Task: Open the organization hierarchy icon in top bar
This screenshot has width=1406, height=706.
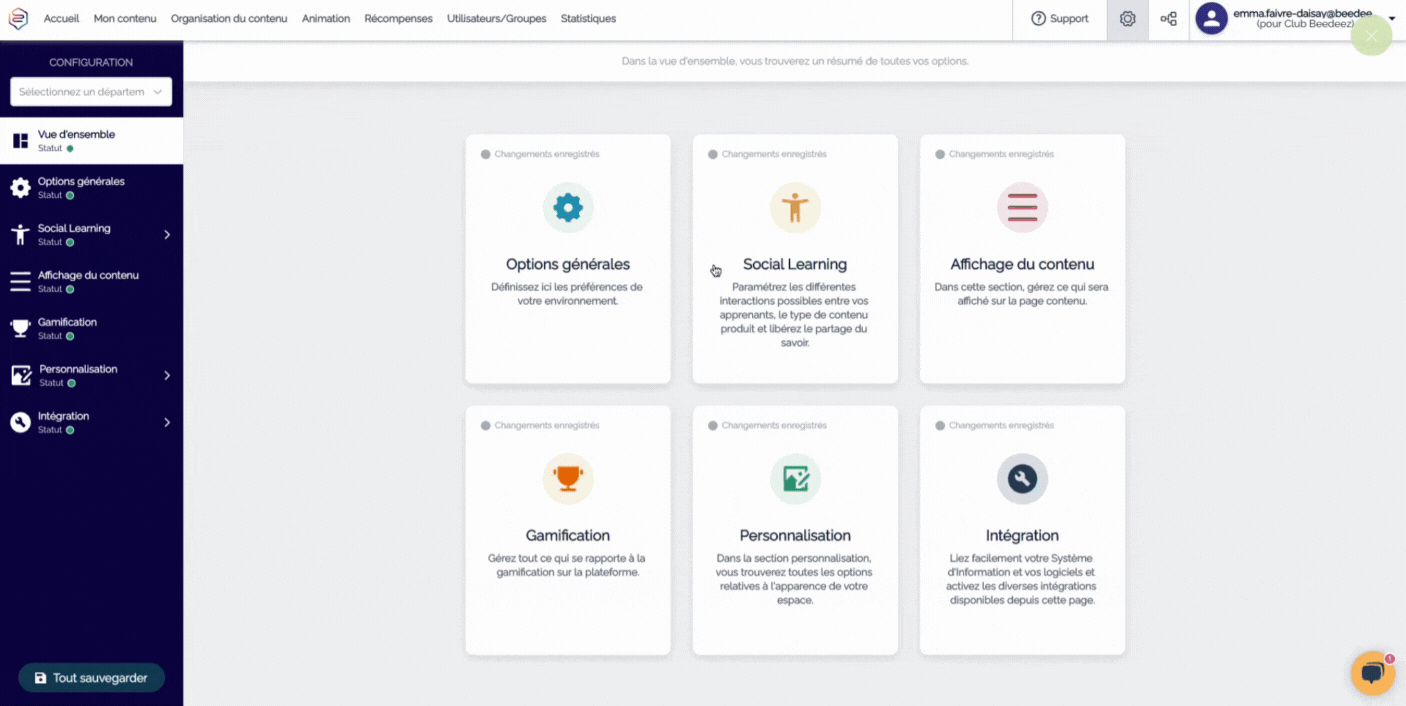Action: 1168,19
